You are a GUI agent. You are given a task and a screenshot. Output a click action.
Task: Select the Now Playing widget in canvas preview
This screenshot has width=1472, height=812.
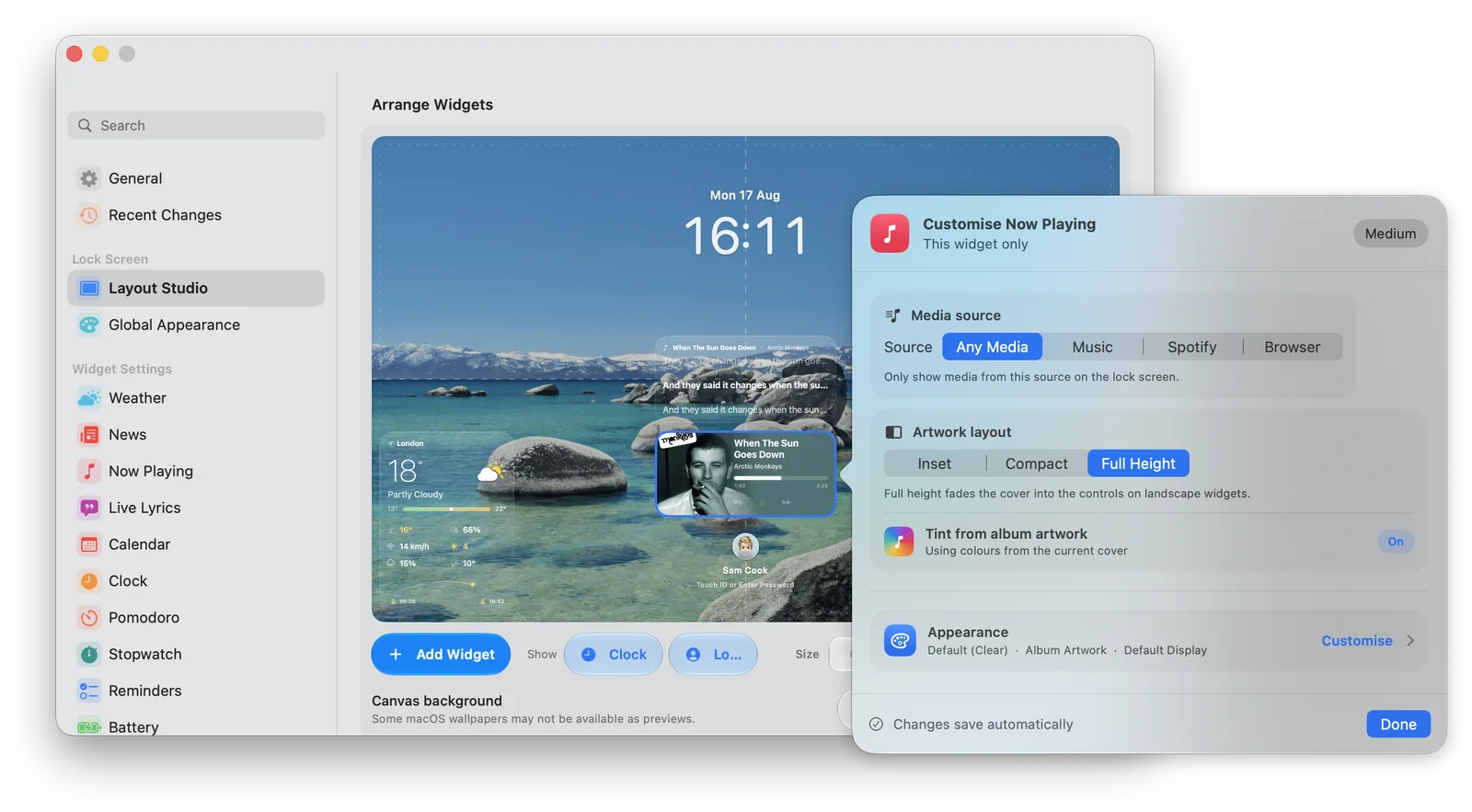[745, 475]
